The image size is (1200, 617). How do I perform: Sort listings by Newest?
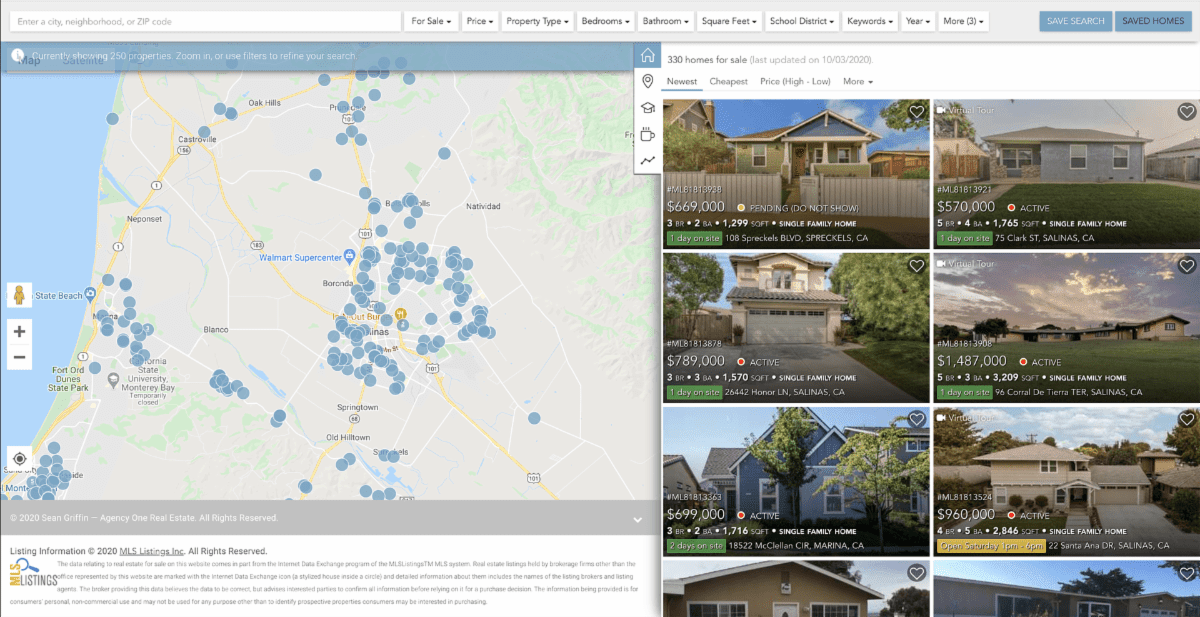682,81
